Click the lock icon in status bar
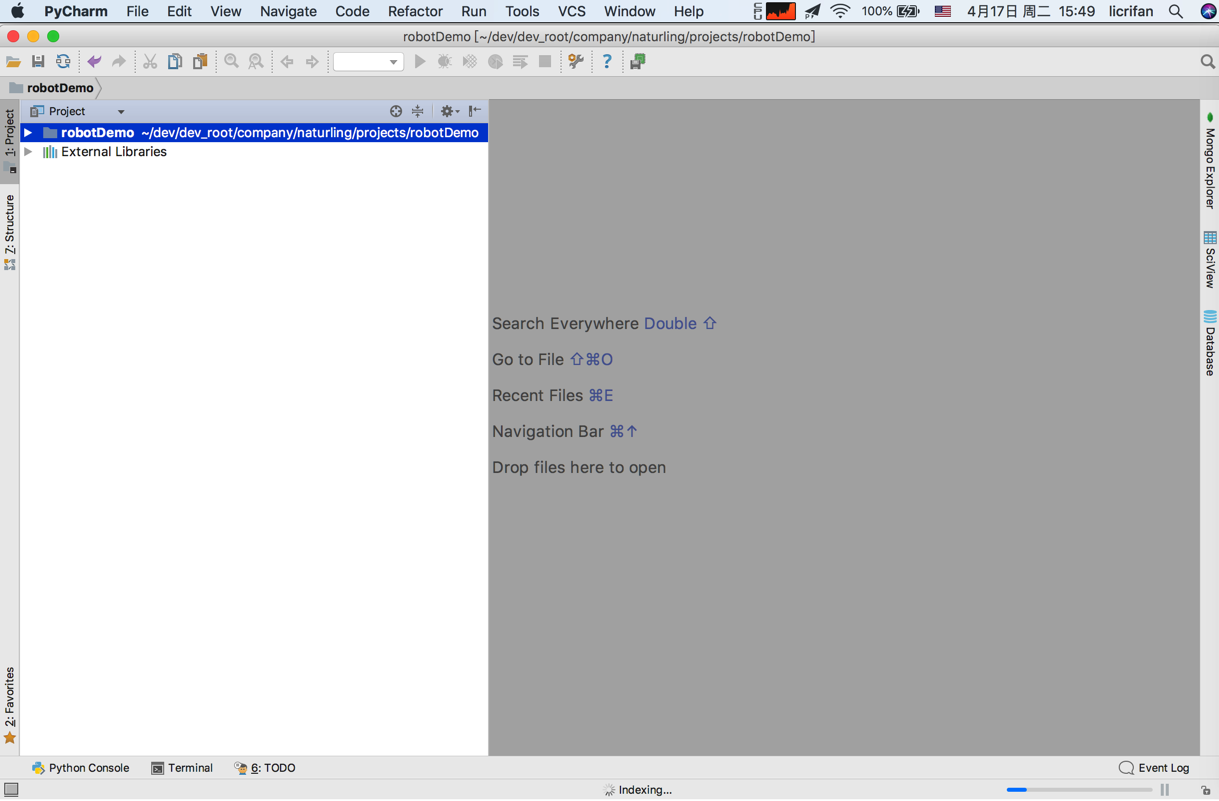 coord(1206,790)
